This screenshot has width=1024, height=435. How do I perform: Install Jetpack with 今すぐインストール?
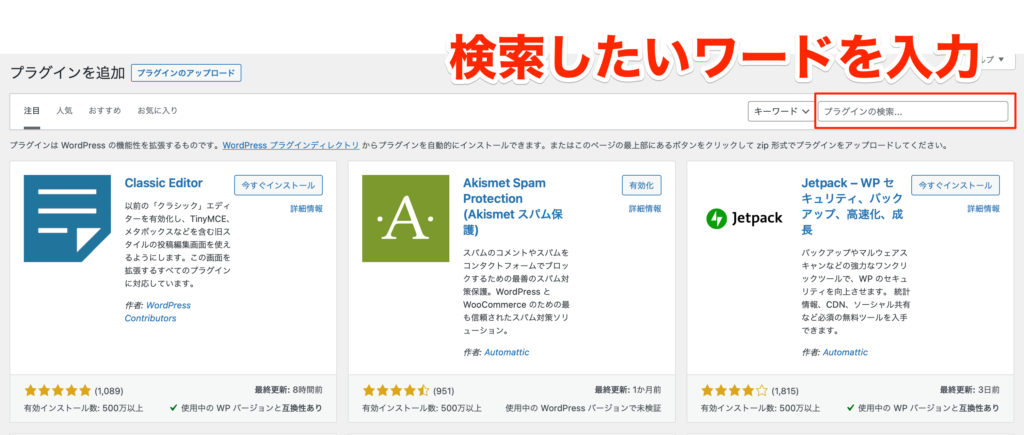click(x=955, y=185)
